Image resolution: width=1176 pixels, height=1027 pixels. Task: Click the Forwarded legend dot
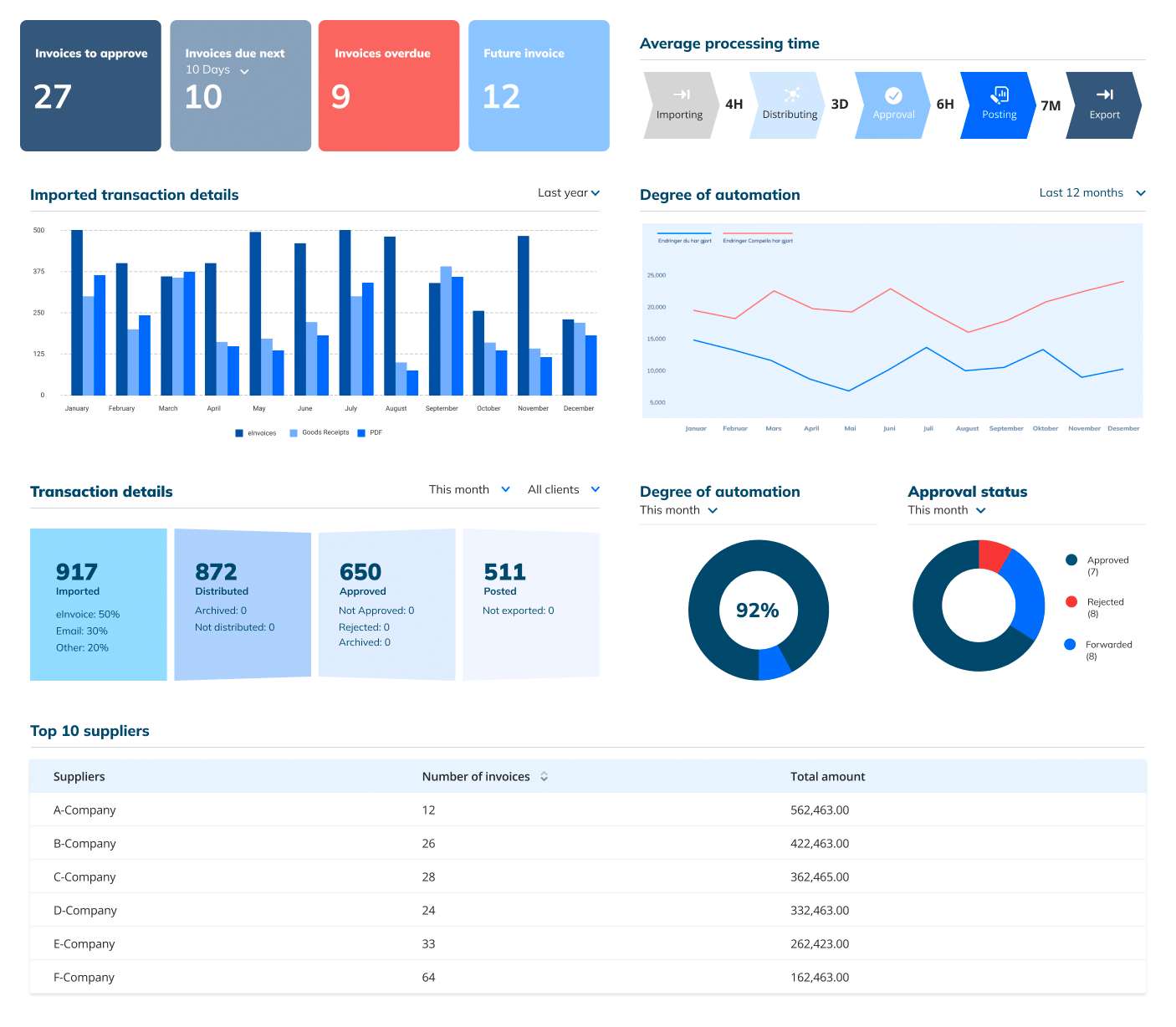[1071, 644]
